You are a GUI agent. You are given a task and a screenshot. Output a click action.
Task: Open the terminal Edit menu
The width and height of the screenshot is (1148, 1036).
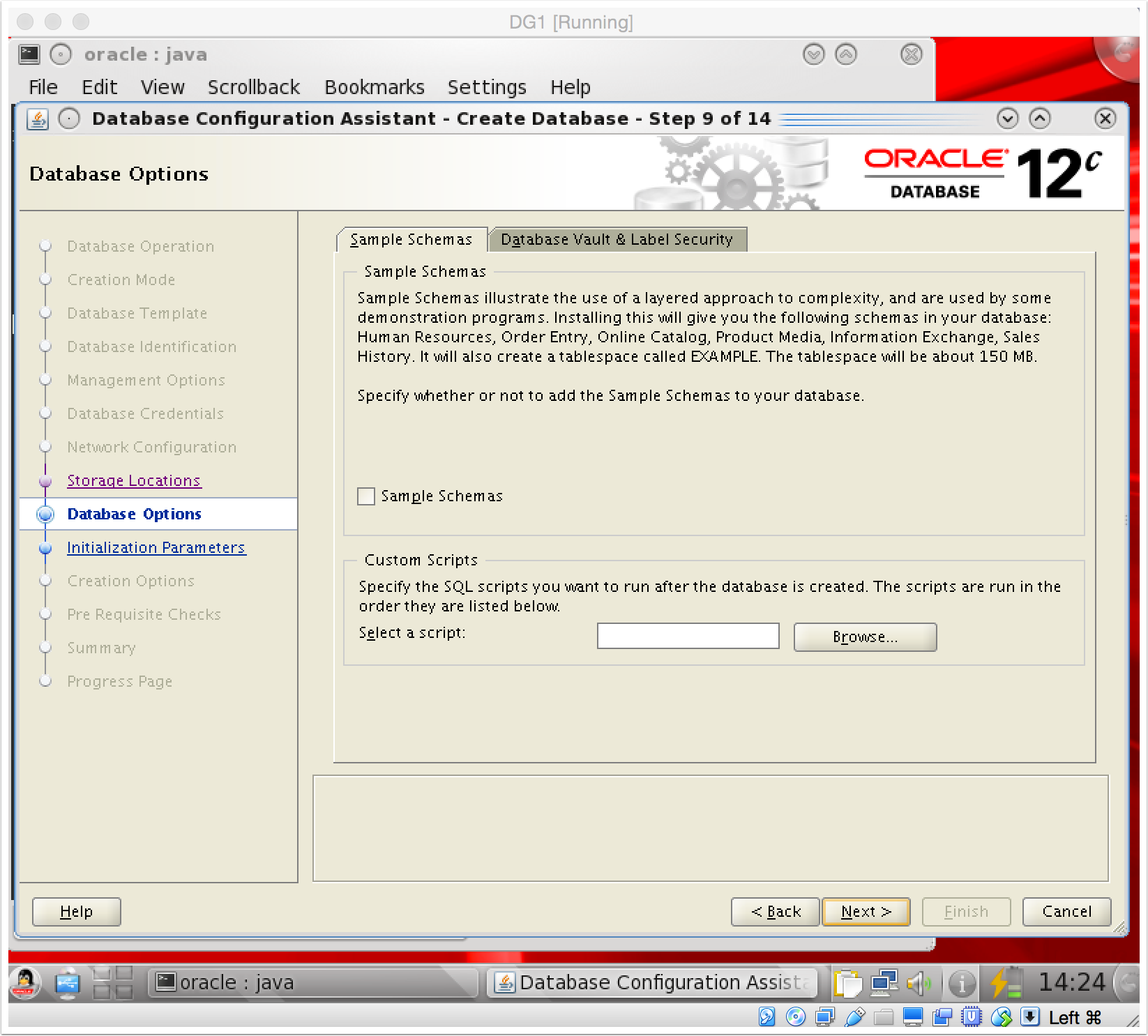coord(99,87)
